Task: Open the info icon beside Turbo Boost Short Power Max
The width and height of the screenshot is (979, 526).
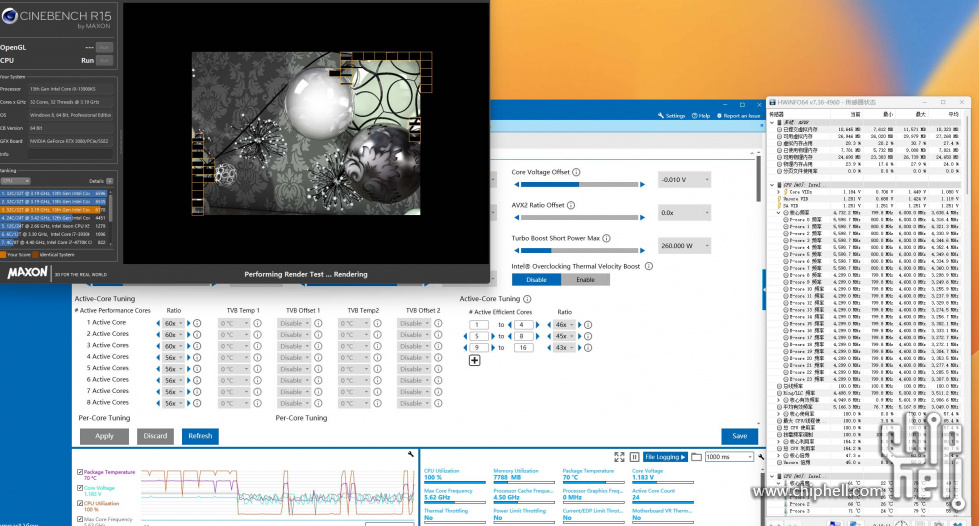Action: [x=606, y=238]
